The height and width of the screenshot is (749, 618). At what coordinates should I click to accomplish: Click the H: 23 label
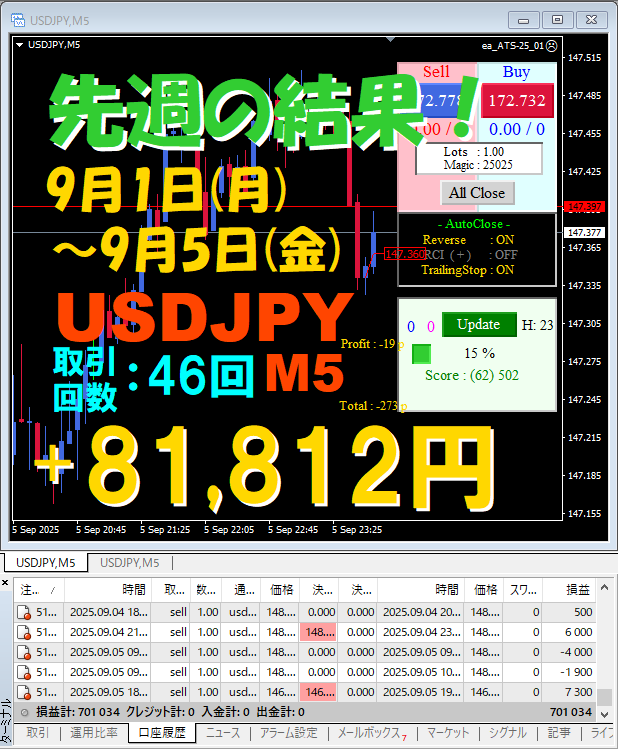point(537,325)
